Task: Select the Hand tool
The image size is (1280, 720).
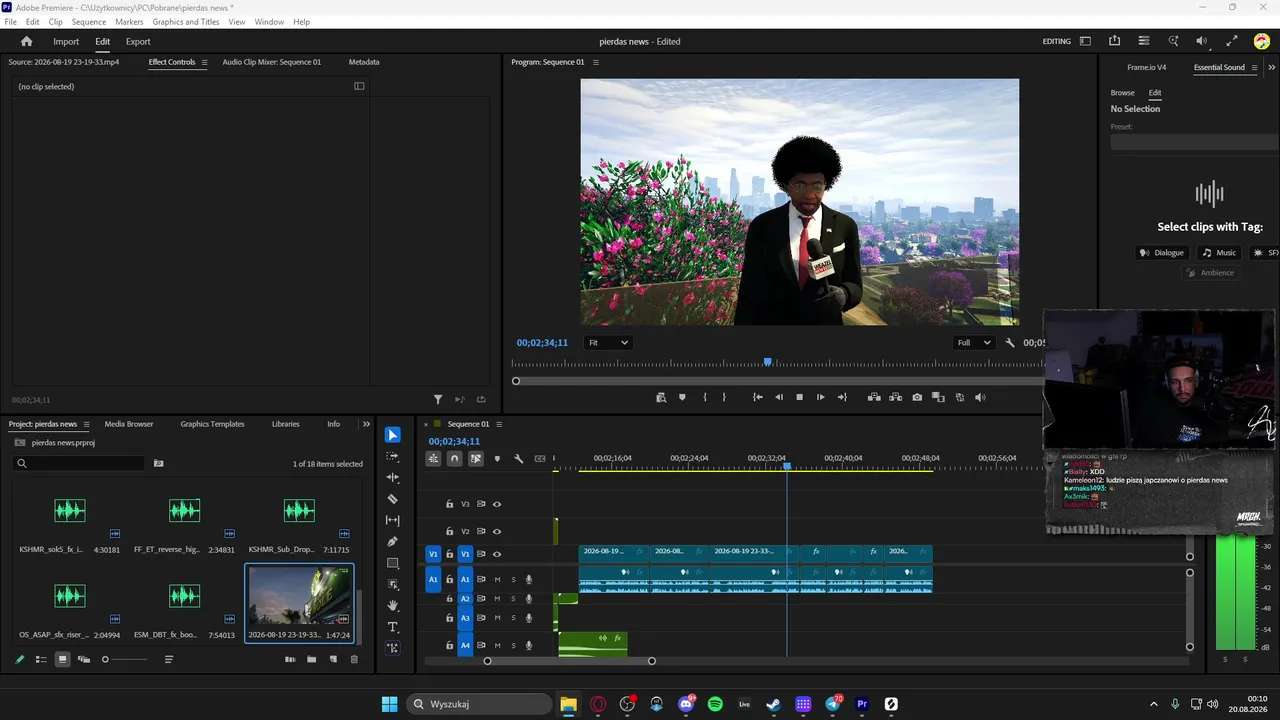Action: click(x=392, y=606)
